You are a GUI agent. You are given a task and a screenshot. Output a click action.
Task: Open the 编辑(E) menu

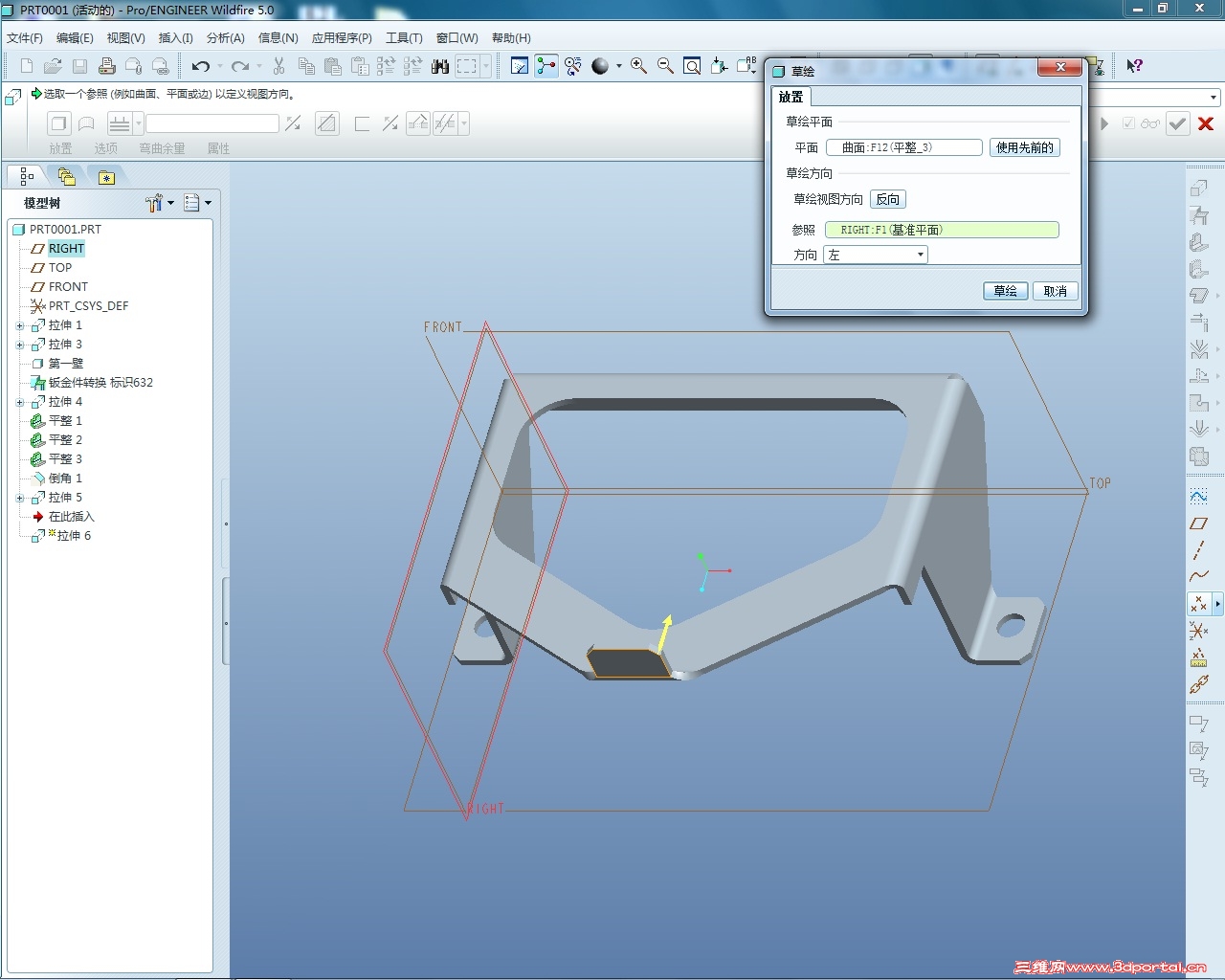tap(75, 38)
